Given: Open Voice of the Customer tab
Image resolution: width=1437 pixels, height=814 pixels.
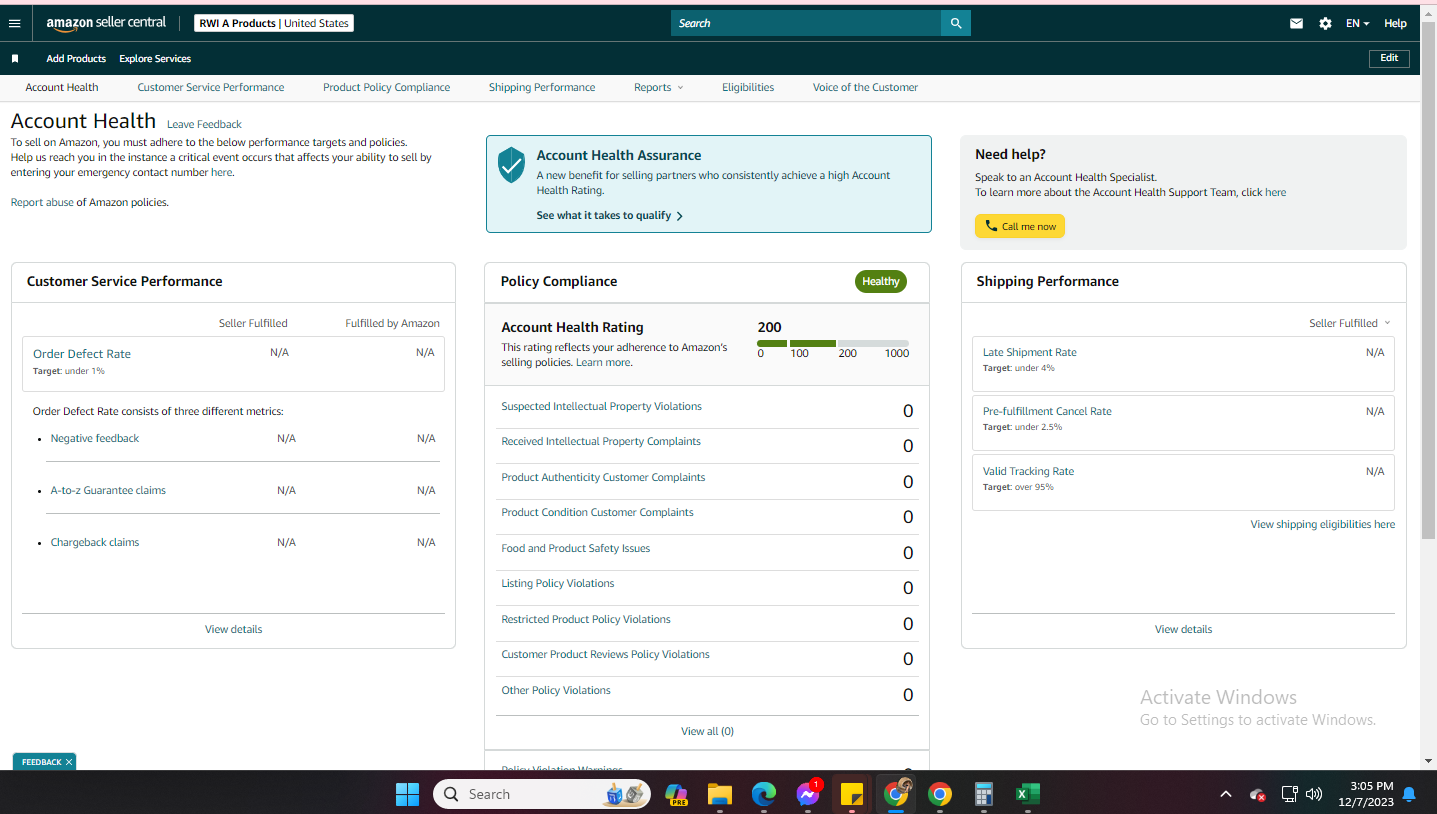Looking at the screenshot, I should coord(865,87).
